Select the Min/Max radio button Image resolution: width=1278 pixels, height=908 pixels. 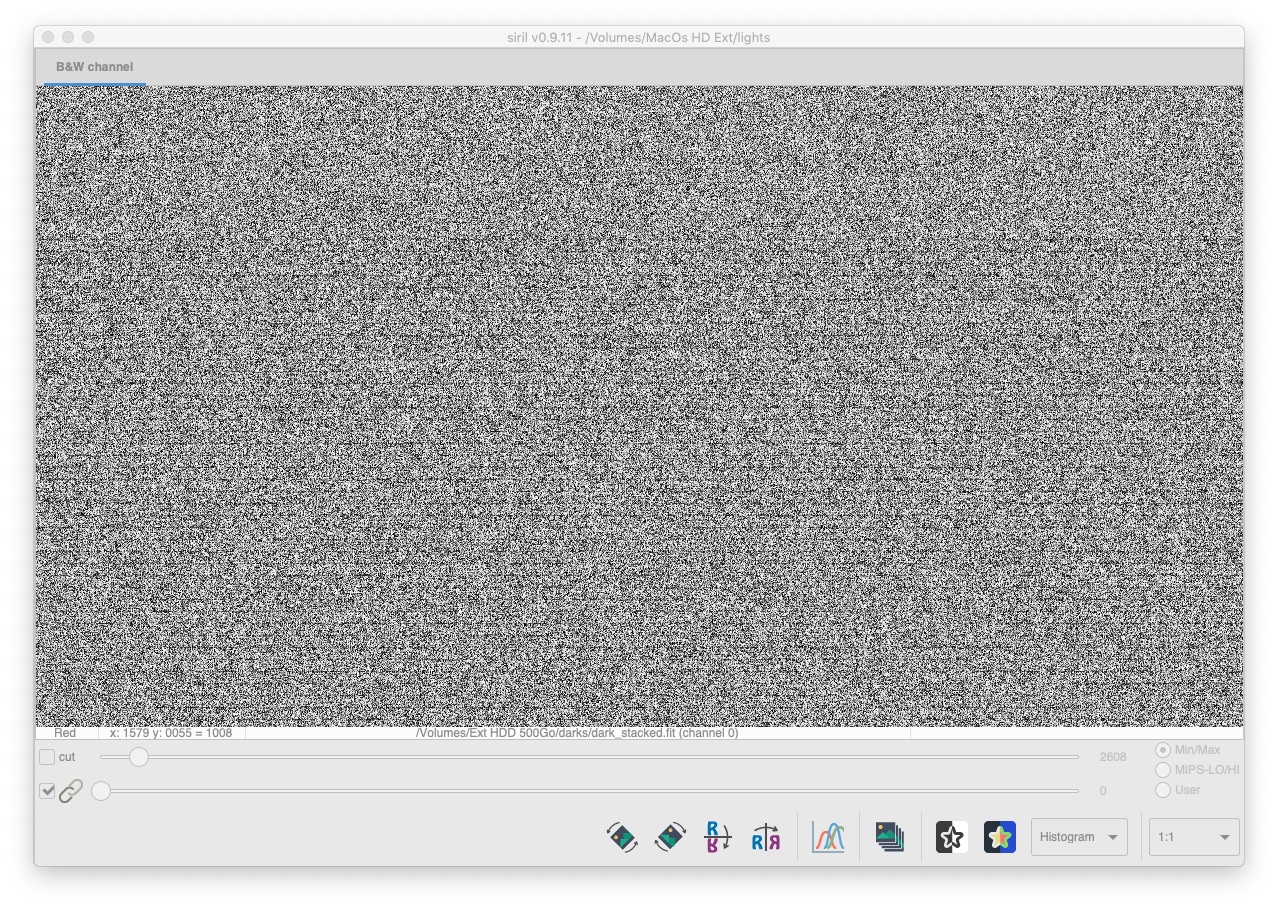point(1162,750)
